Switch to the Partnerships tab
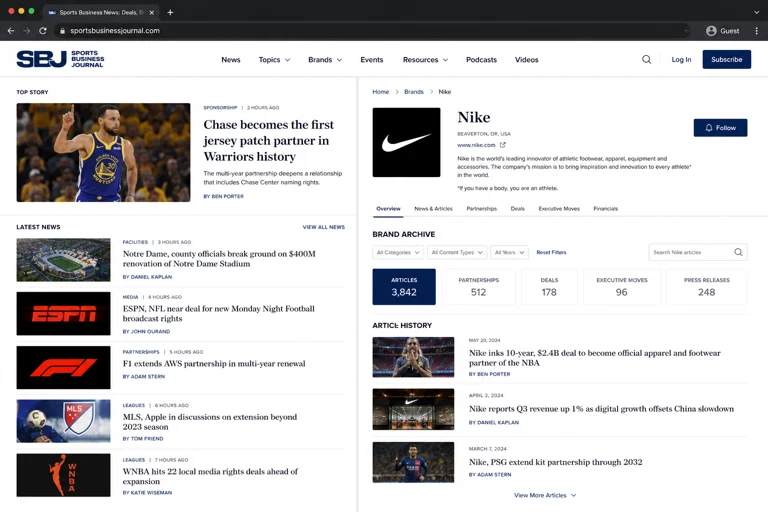This screenshot has height=512, width=768. click(481, 209)
